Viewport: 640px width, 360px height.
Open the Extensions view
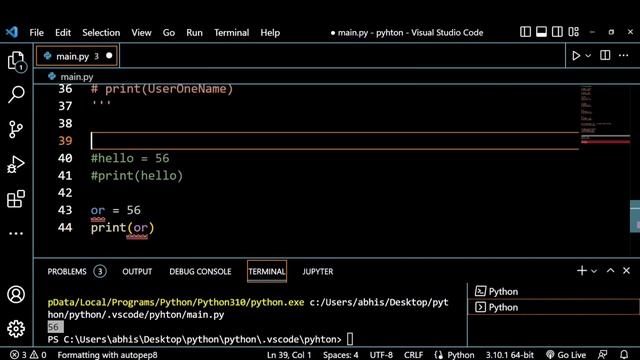point(16,199)
